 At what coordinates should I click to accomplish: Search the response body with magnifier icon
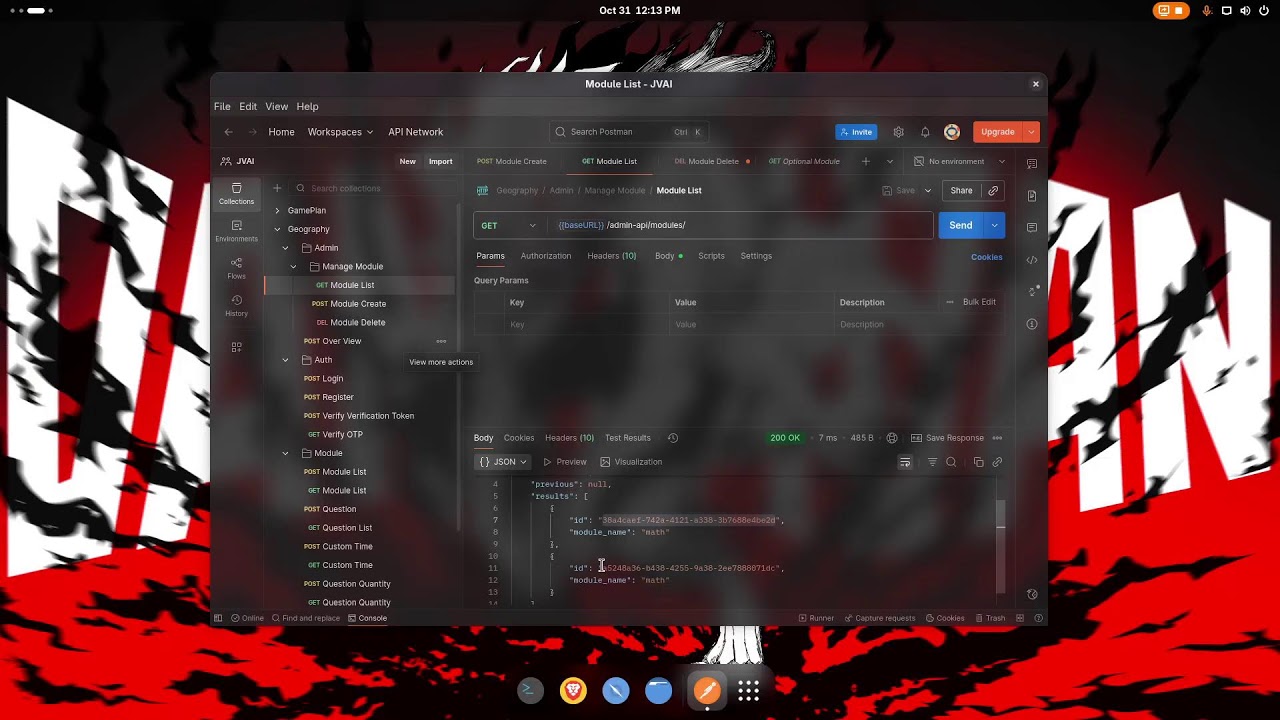[951, 462]
